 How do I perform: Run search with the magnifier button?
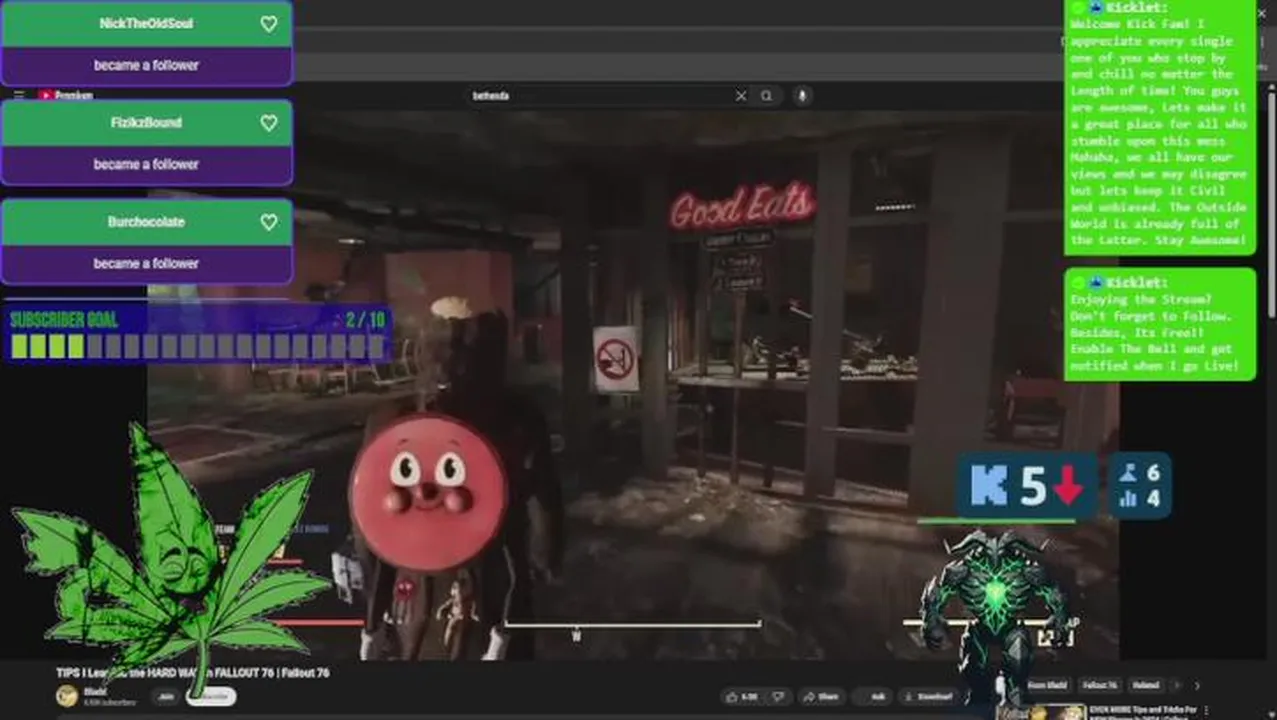coord(767,96)
